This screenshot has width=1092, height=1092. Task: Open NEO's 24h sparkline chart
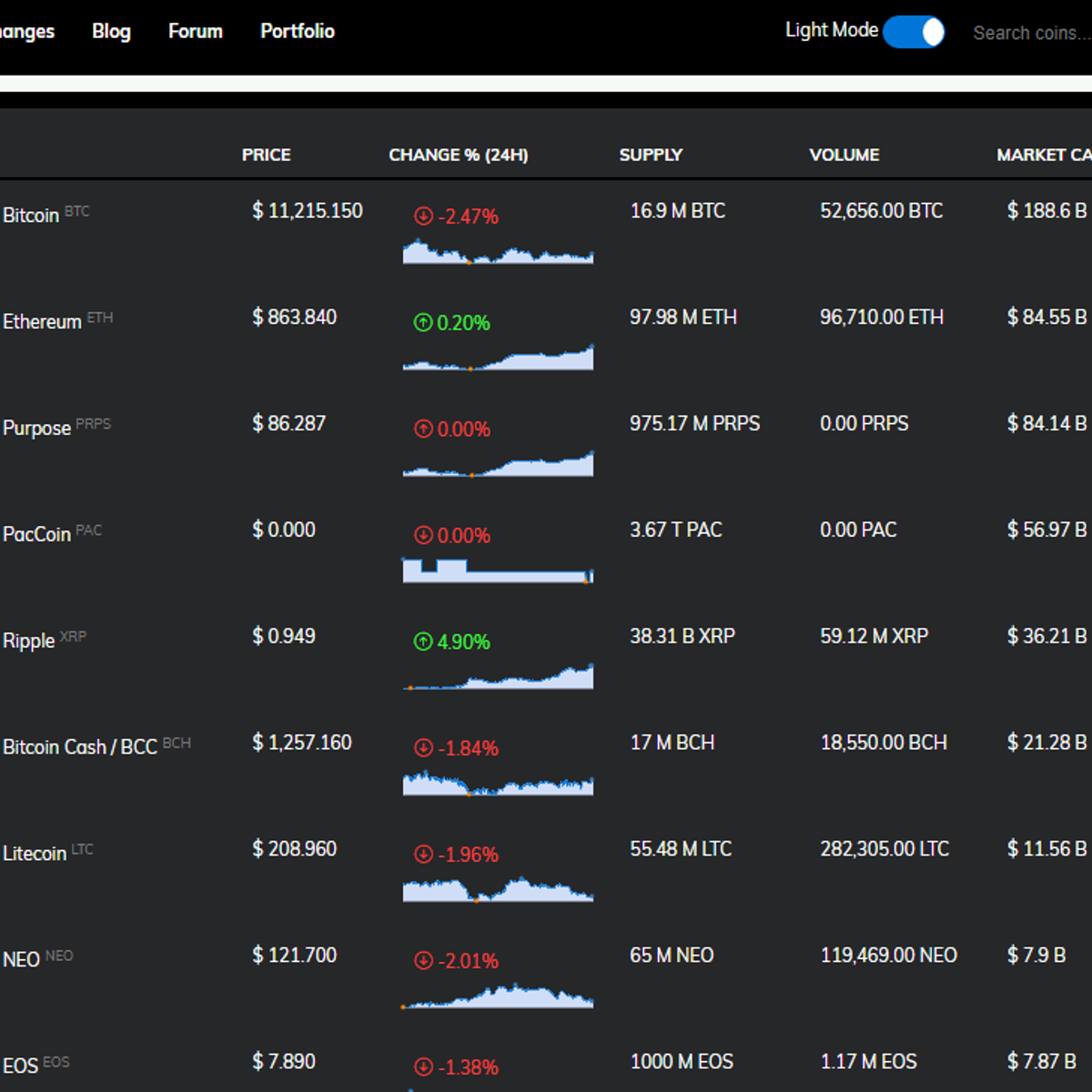click(x=498, y=996)
